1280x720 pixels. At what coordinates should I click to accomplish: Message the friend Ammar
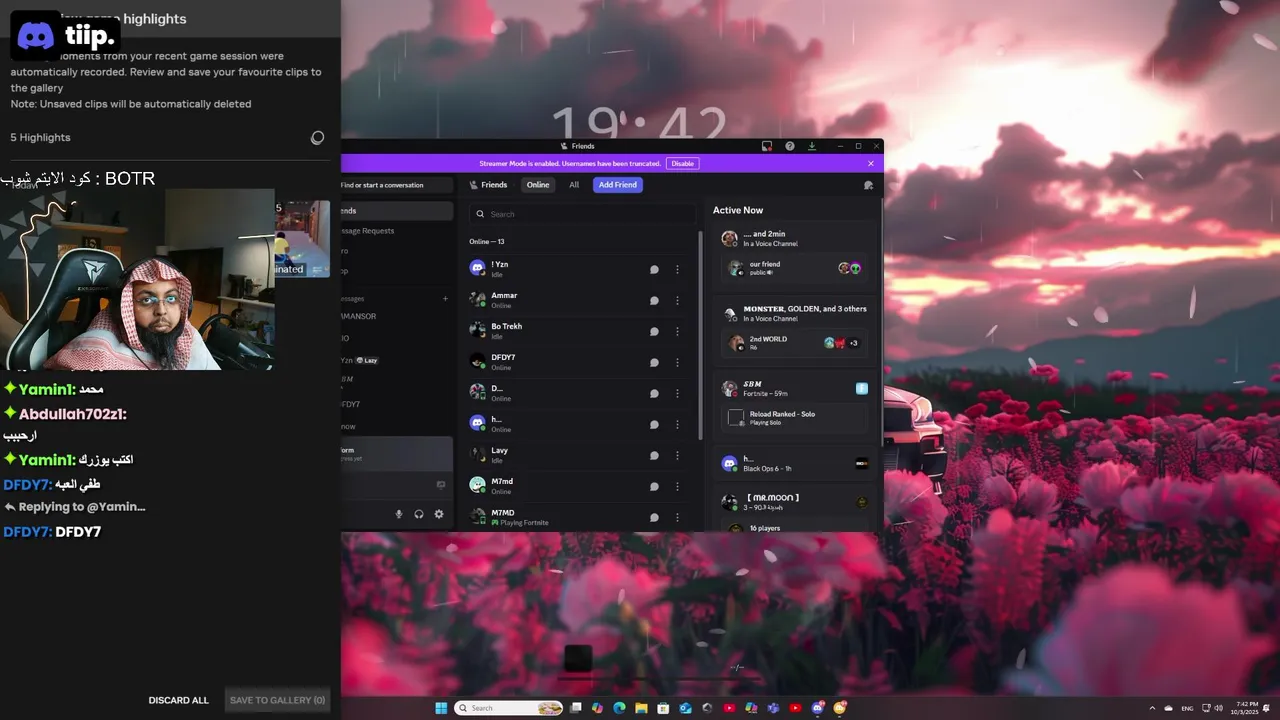click(654, 300)
